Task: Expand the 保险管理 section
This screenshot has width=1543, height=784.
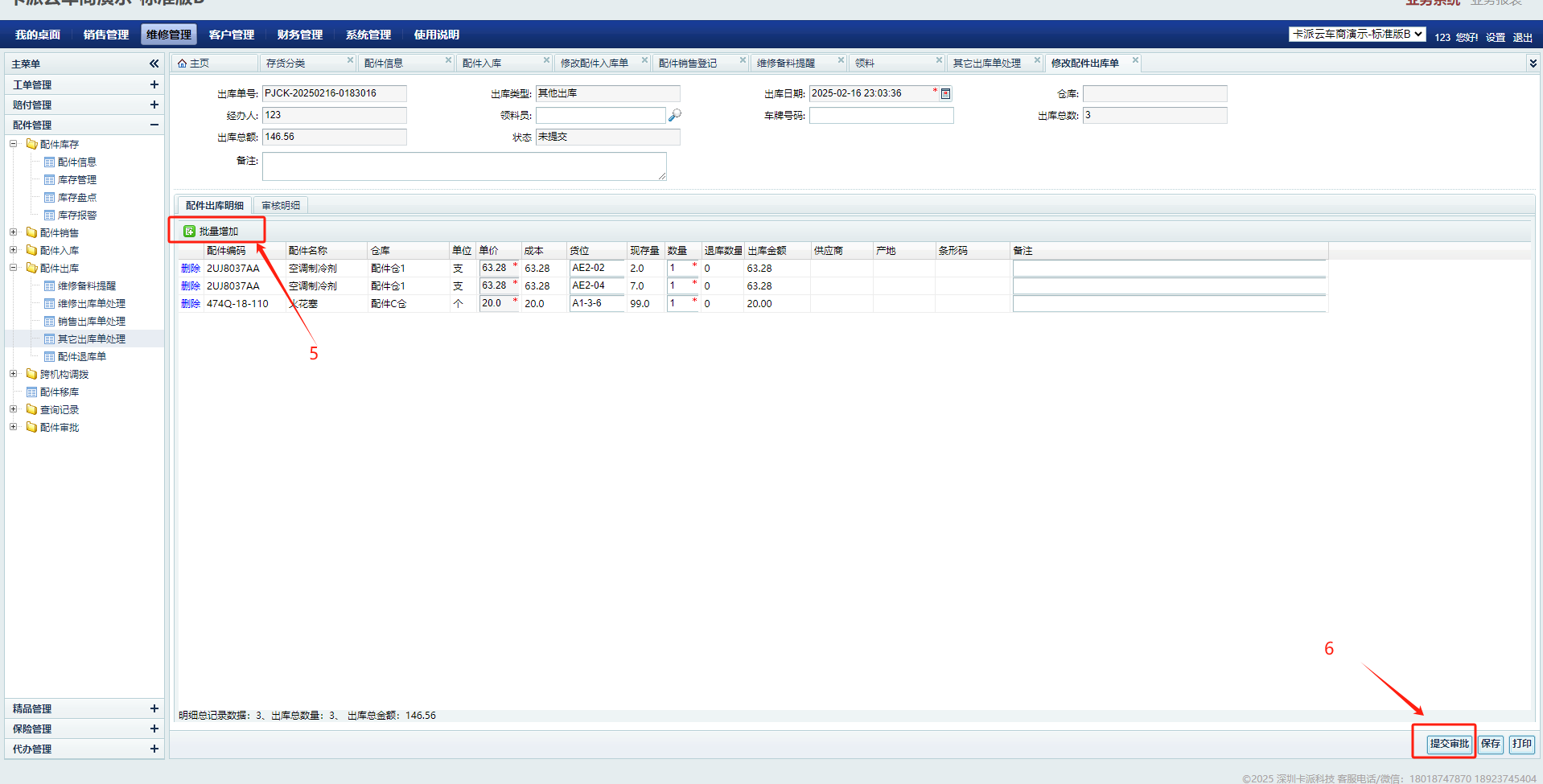Action: click(x=154, y=729)
